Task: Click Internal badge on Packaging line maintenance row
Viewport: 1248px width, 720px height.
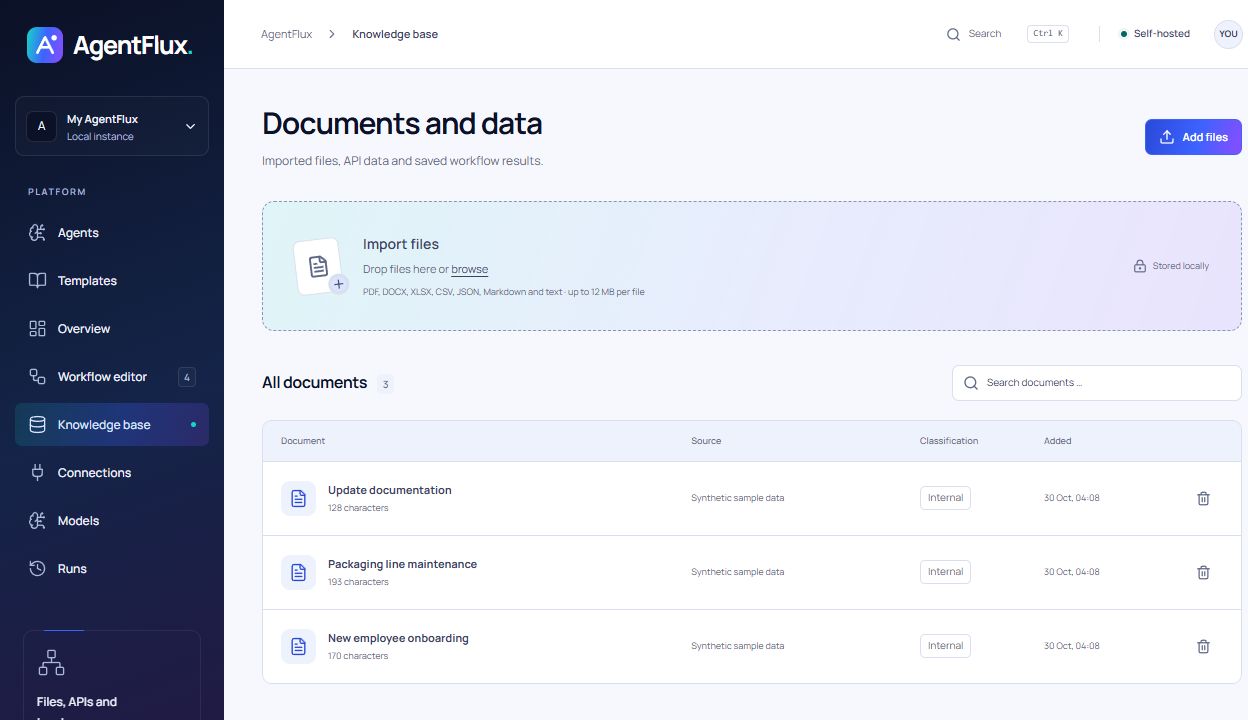Action: coord(945,572)
